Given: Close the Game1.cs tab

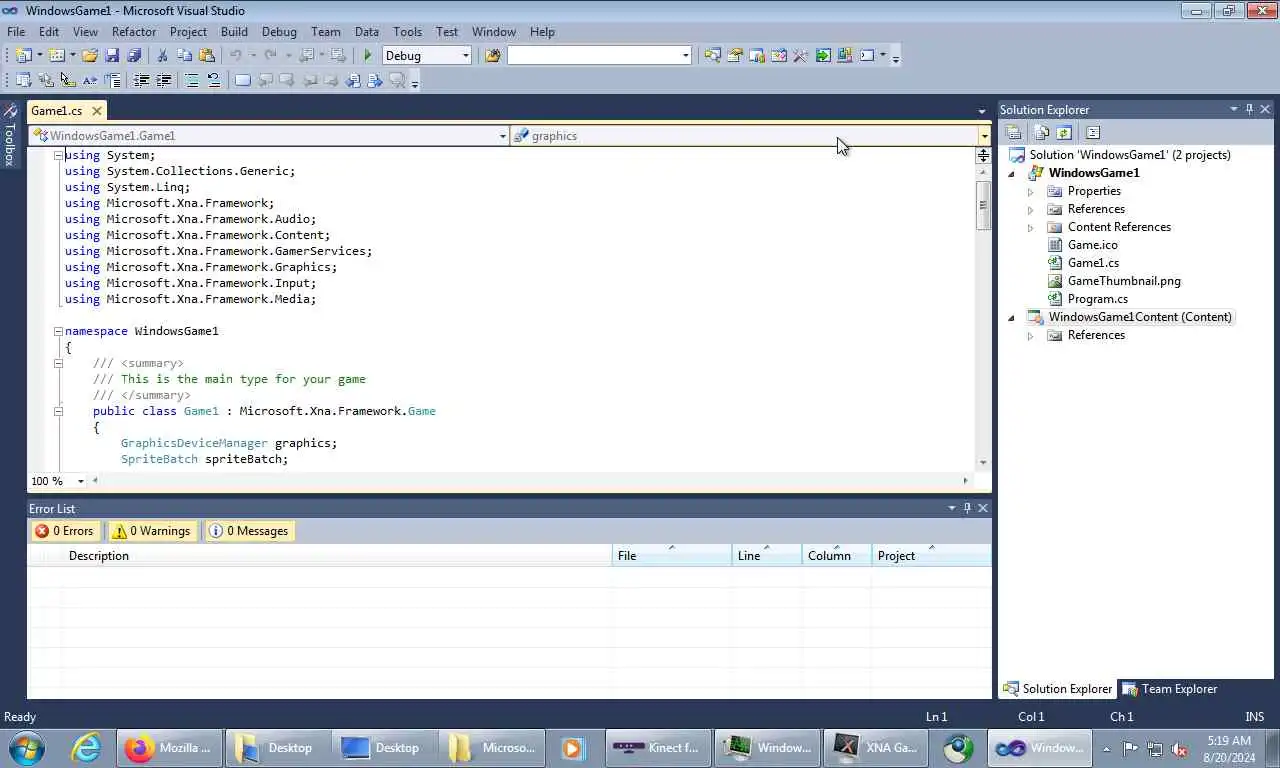Looking at the screenshot, I should pos(96,111).
